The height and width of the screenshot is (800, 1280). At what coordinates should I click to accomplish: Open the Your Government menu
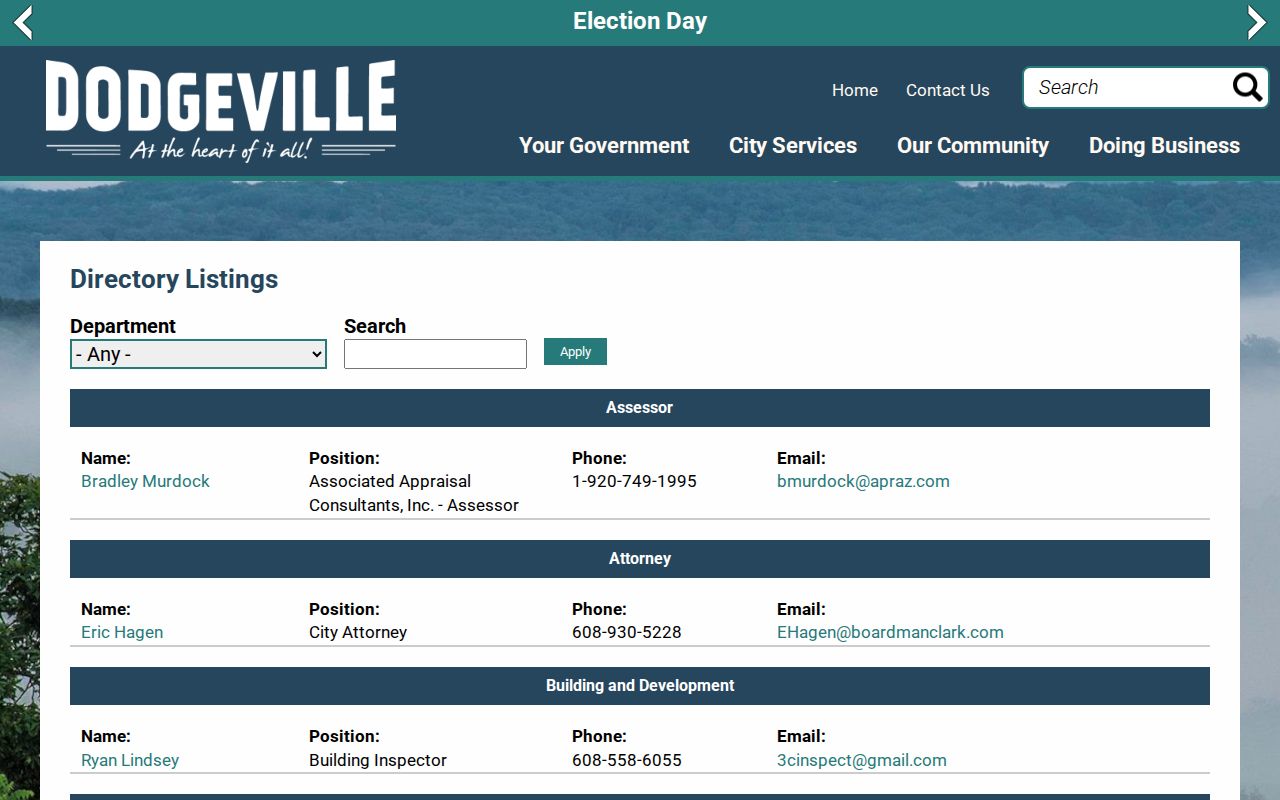coord(604,146)
